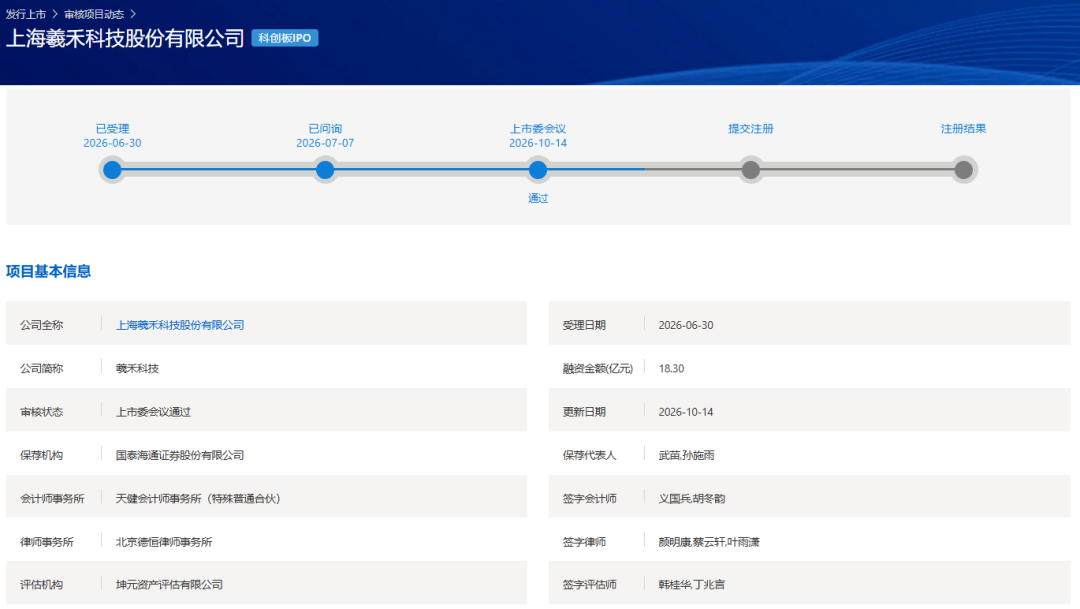Click 天健会计师事务所（特殊普通合伙）
Image resolution: width=1080 pixels, height=609 pixels.
198,499
